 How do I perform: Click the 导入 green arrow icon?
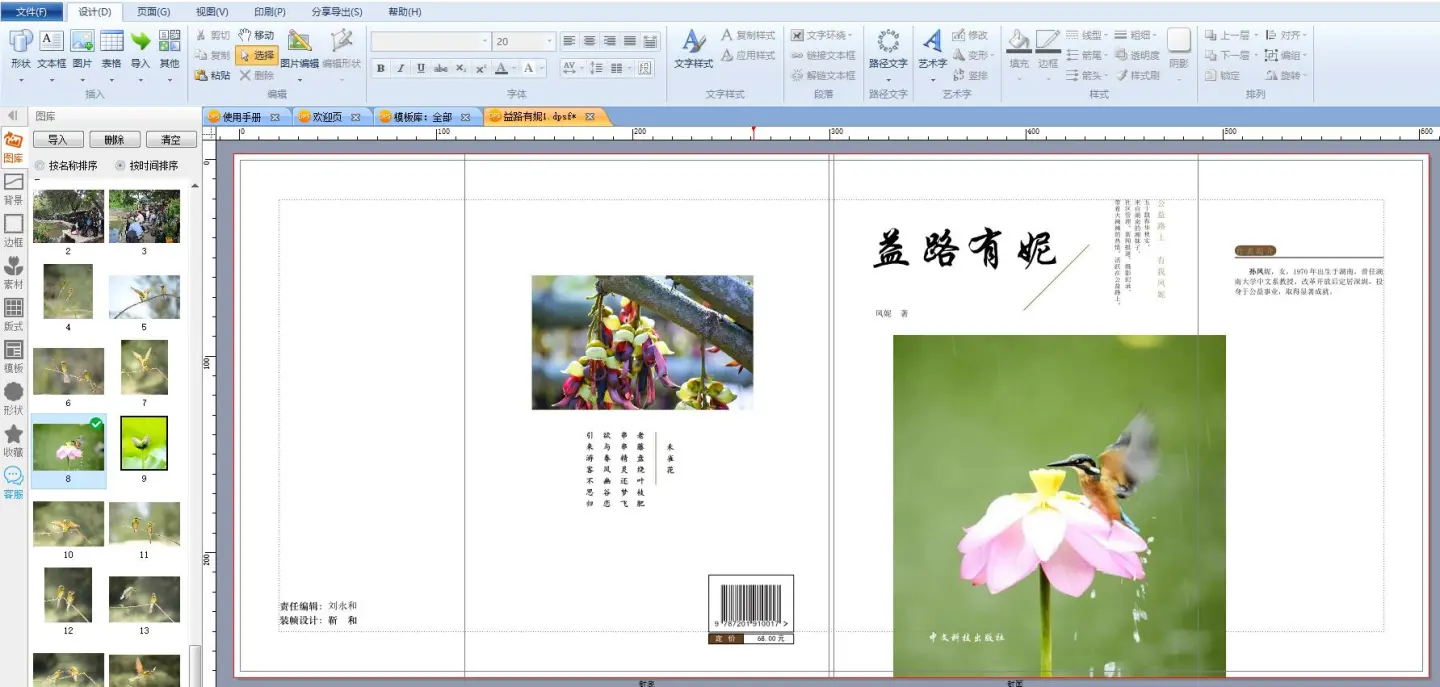(140, 49)
